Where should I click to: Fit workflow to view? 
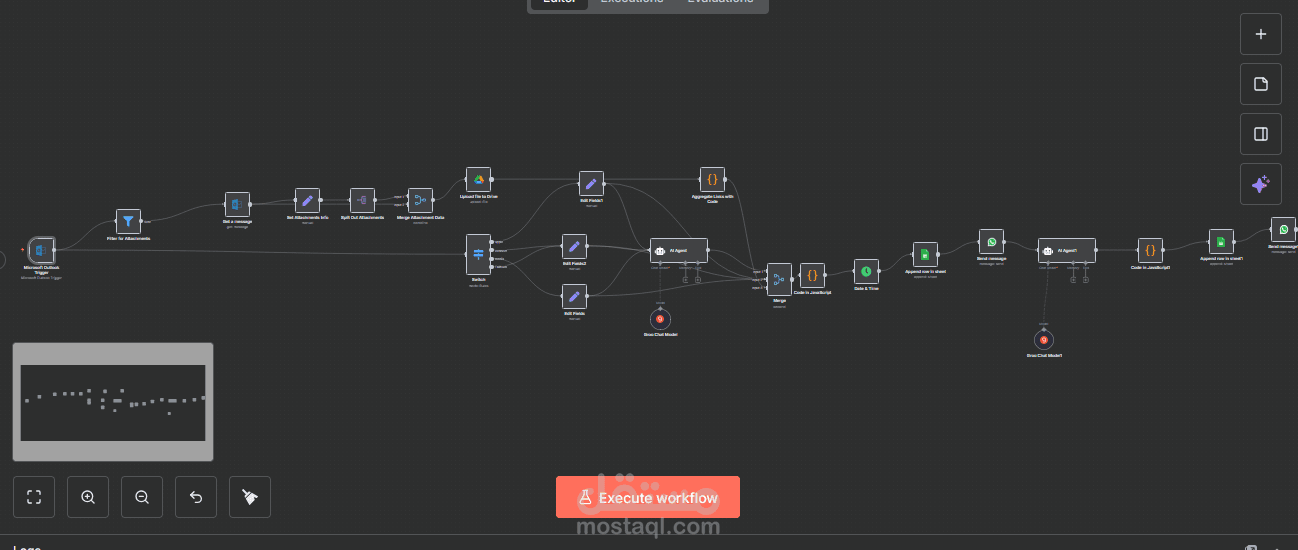pyautogui.click(x=34, y=497)
